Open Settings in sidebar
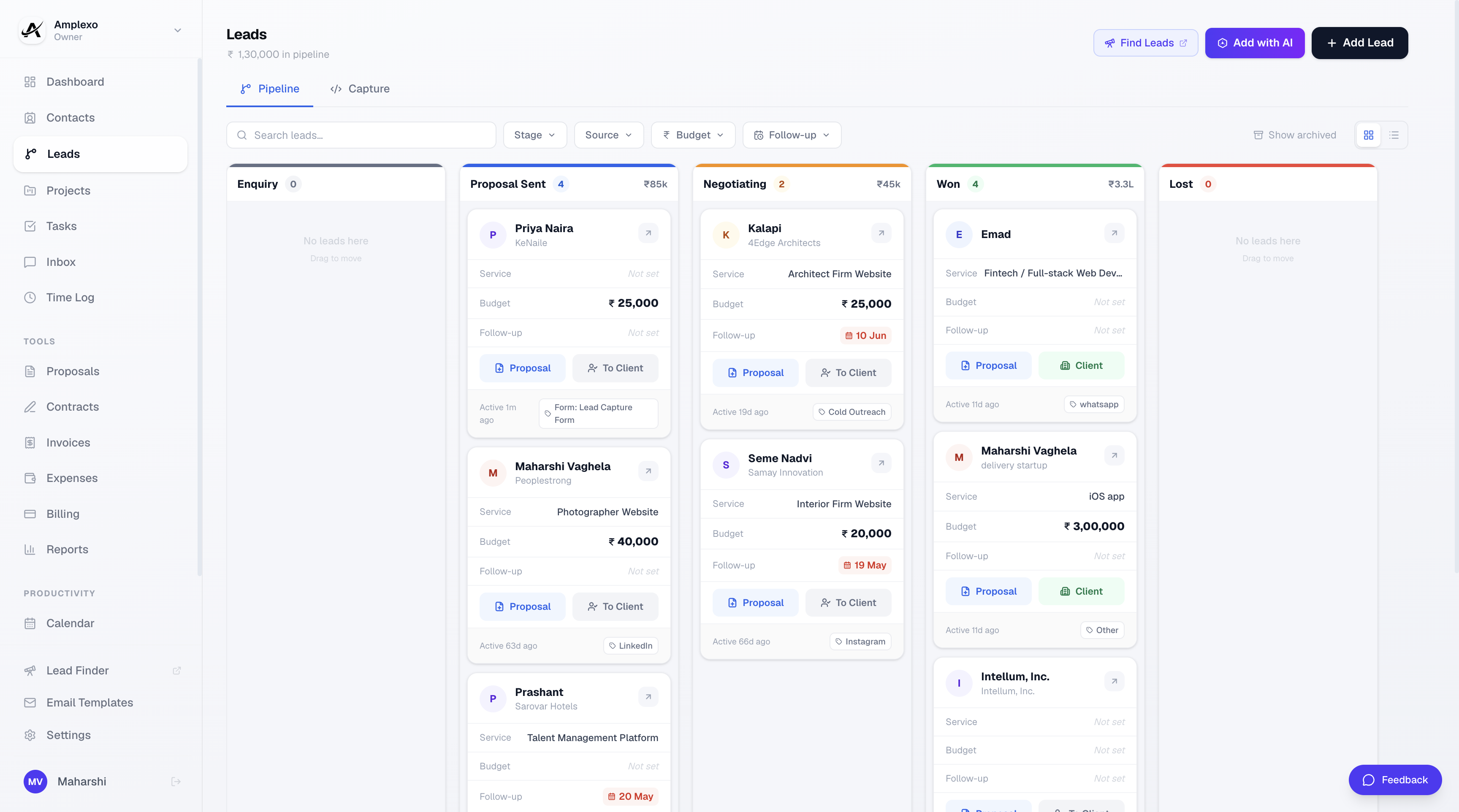 tap(100, 735)
